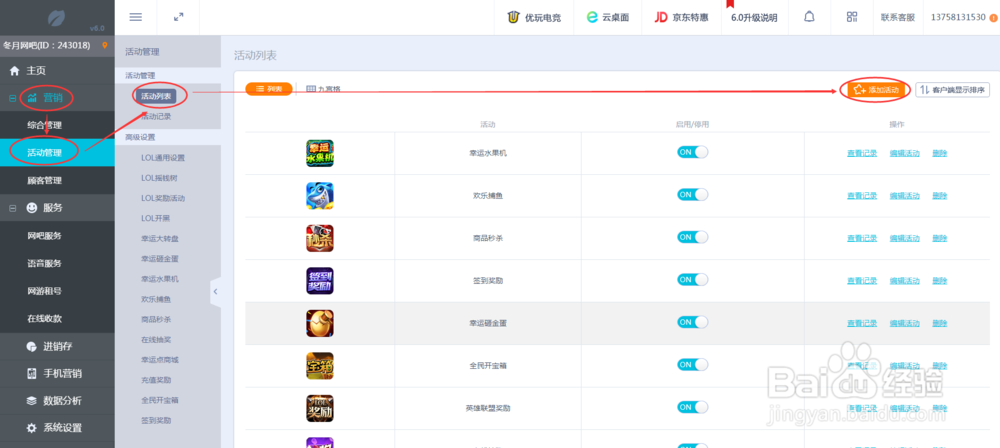Disable the 签到奖励 activity switch
This screenshot has height=448, width=1000.
pos(693,280)
